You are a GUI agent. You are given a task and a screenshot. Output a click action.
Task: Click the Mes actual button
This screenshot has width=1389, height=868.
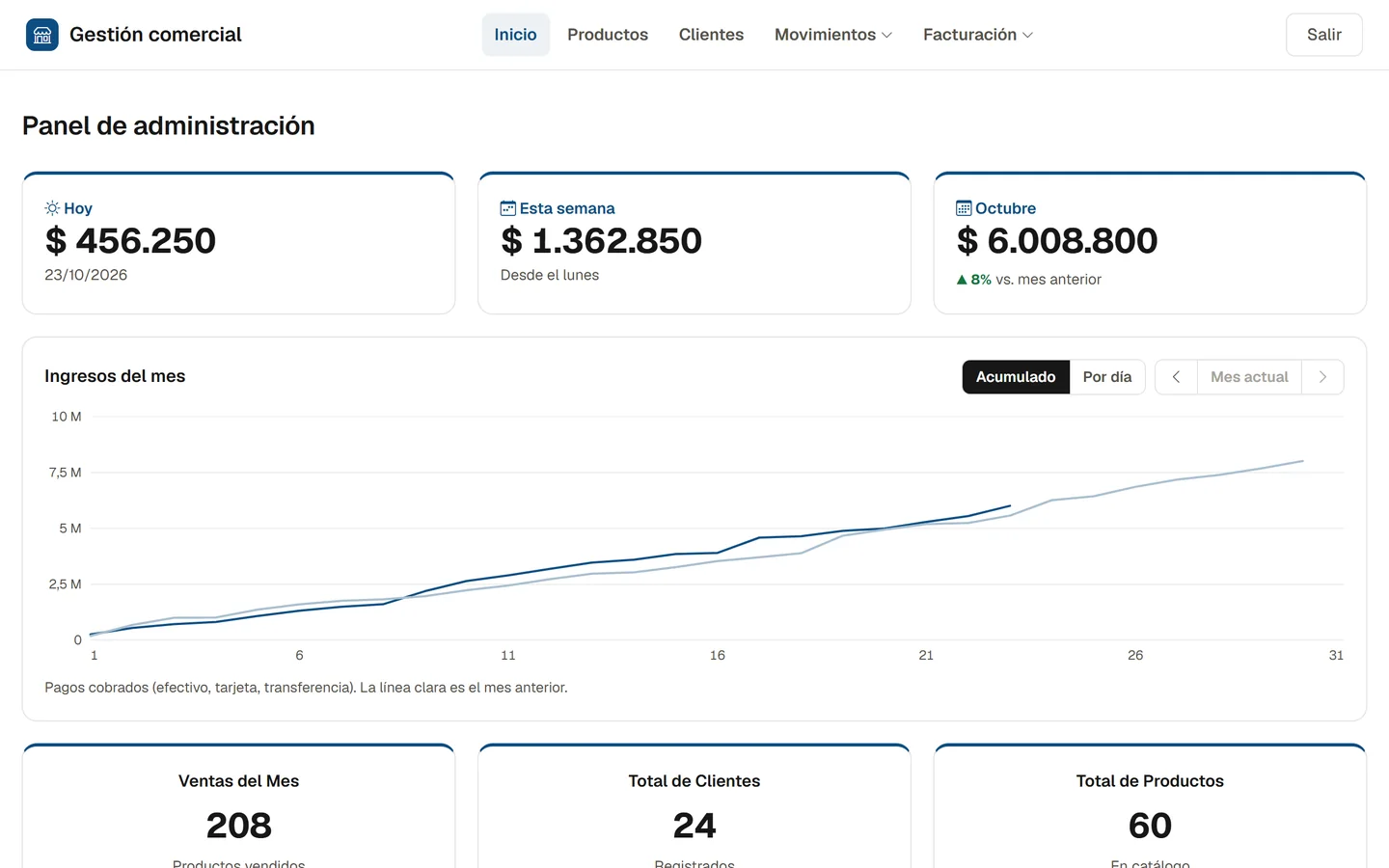click(x=1249, y=377)
